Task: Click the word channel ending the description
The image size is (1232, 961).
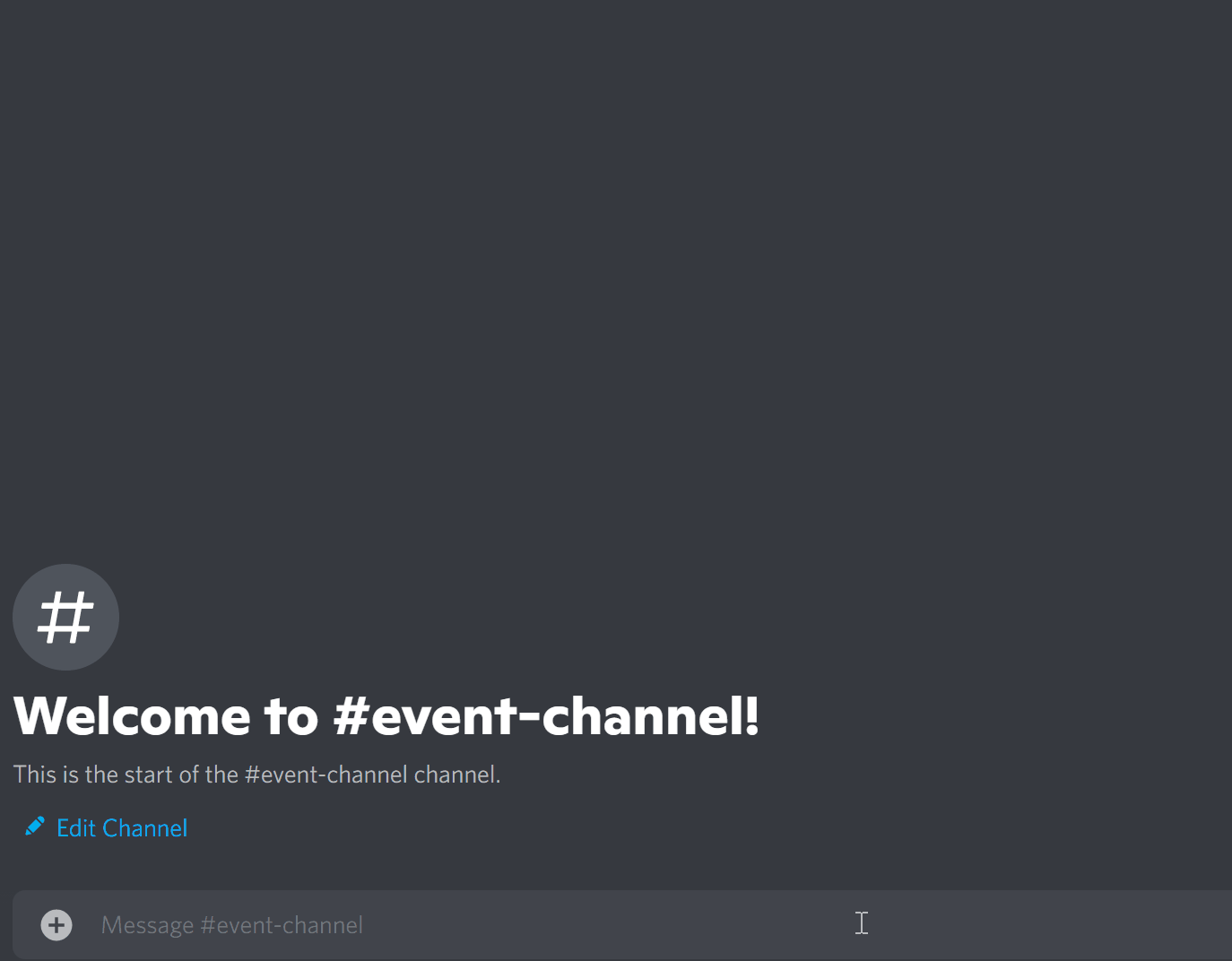Action: [x=456, y=775]
